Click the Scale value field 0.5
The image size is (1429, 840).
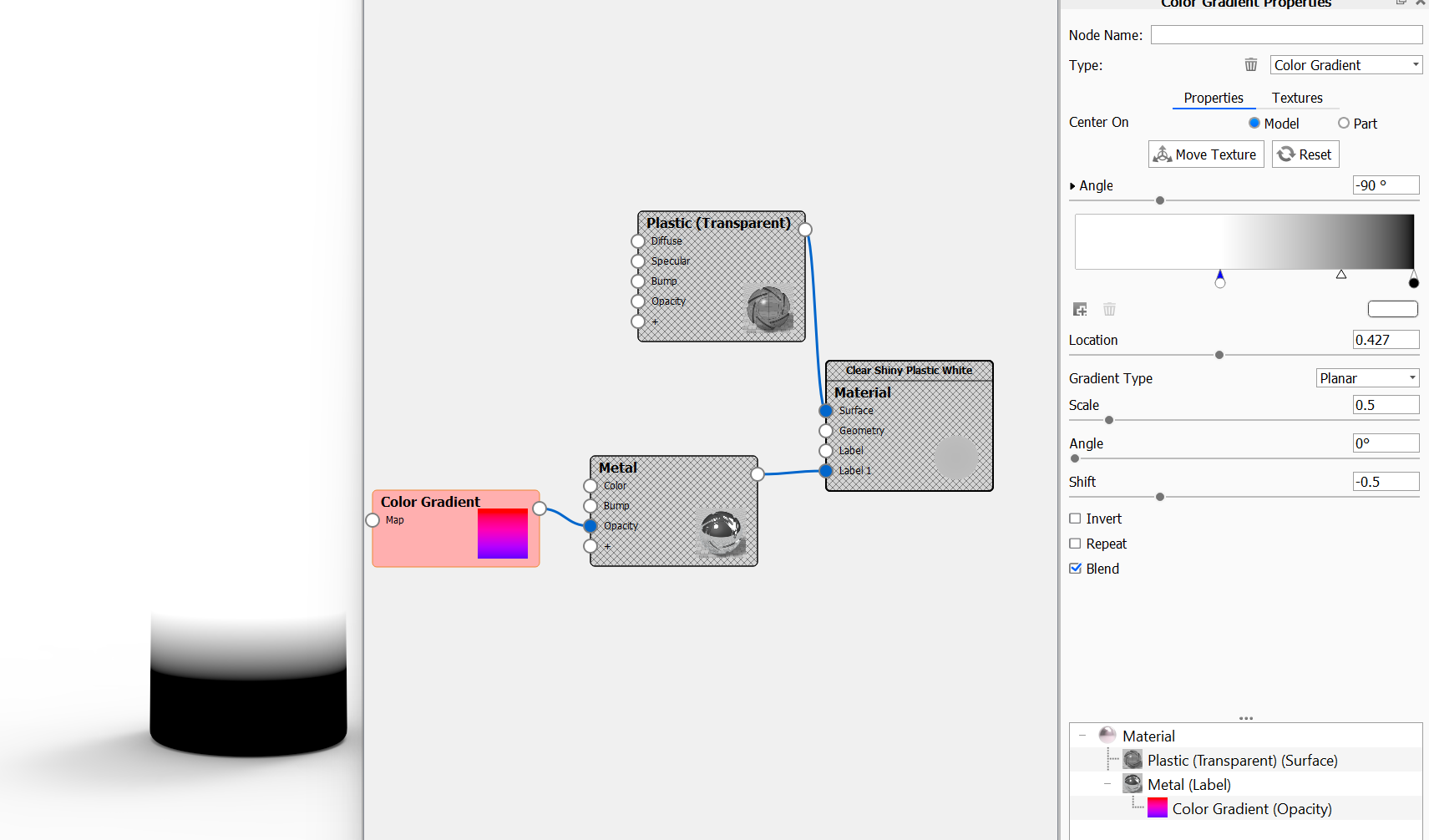[x=1386, y=404]
